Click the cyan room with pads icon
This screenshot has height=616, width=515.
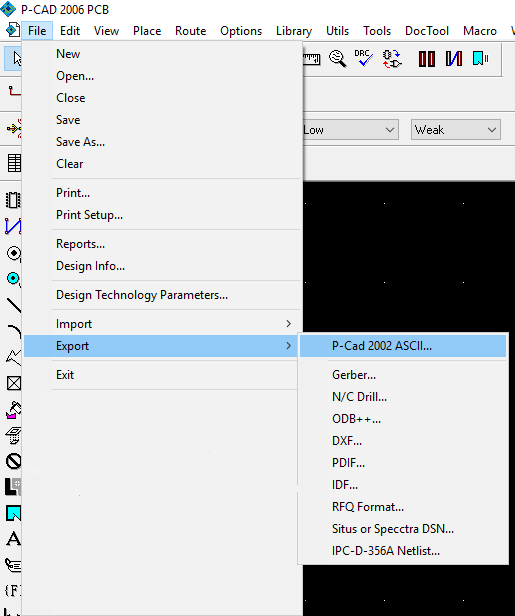tap(481, 59)
